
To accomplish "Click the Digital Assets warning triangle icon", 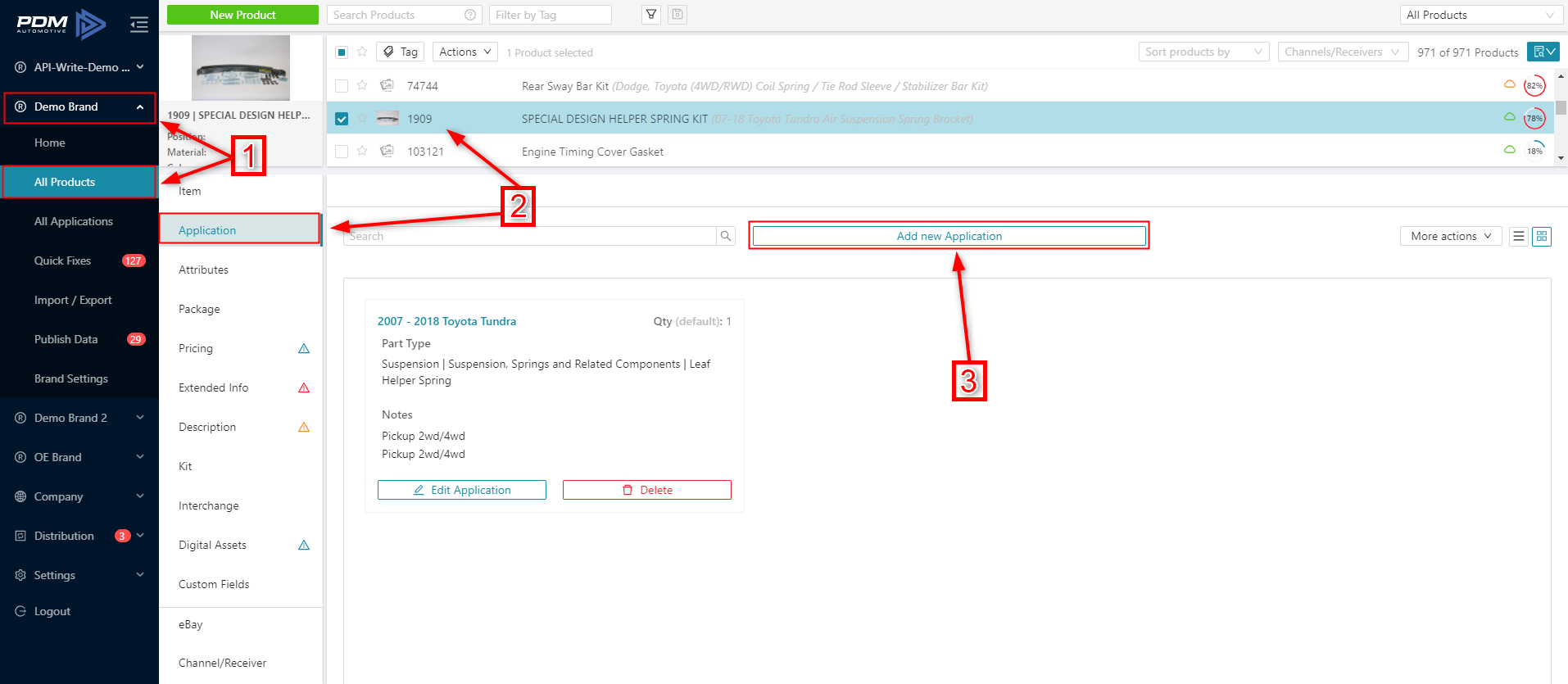I will tap(304, 545).
